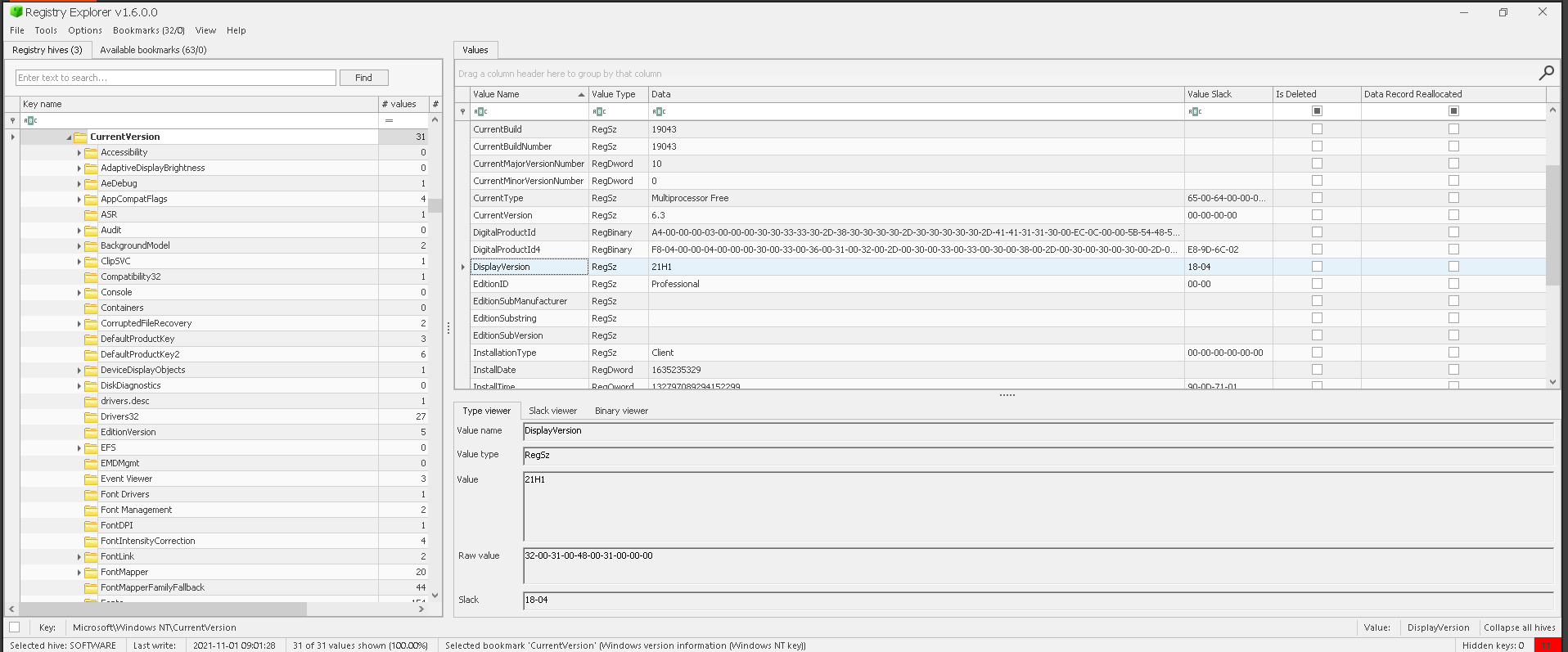Click the red hidden keys indicator in status bar
1568x652 pixels.
point(1546,645)
